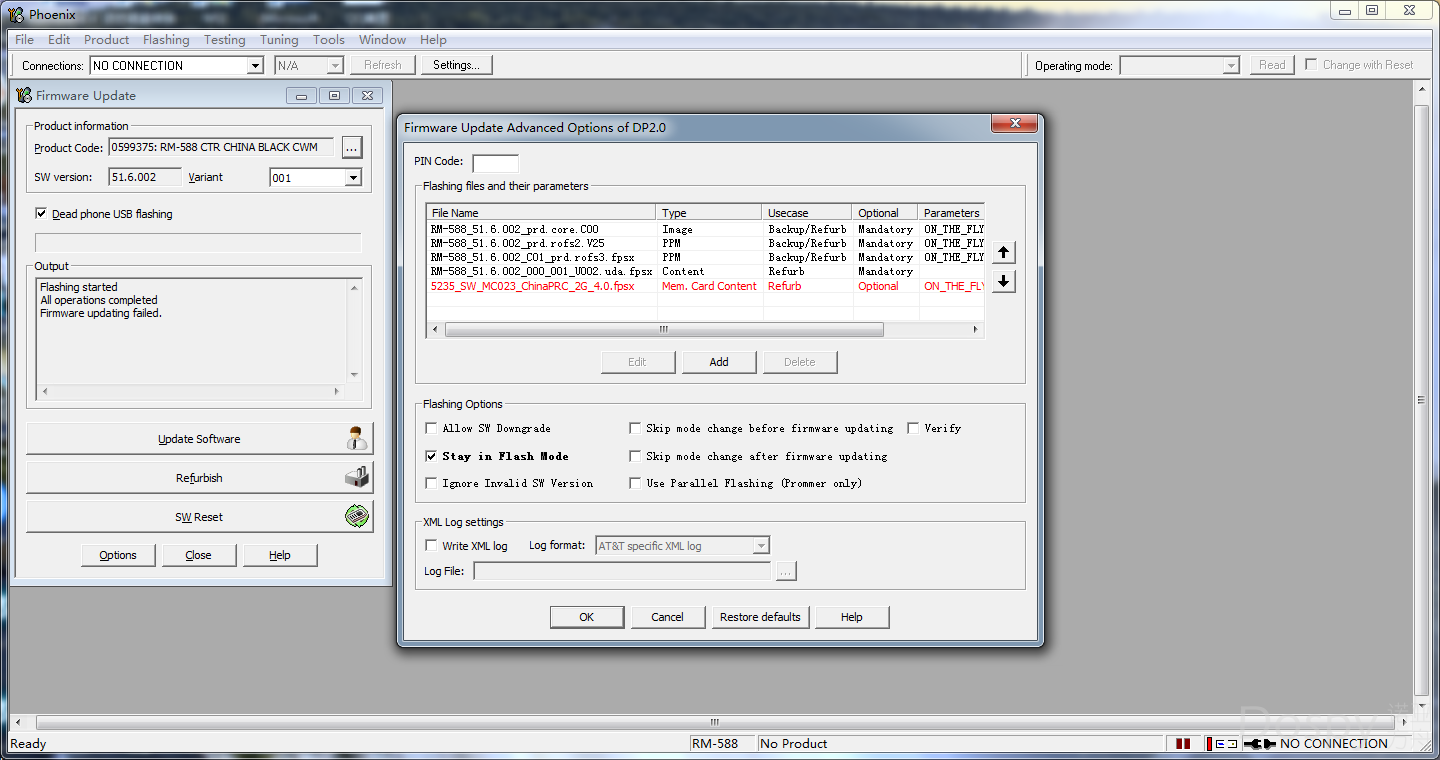Image resolution: width=1440 pixels, height=760 pixels.
Task: Open the Operating mode dropdown
Action: [1231, 65]
